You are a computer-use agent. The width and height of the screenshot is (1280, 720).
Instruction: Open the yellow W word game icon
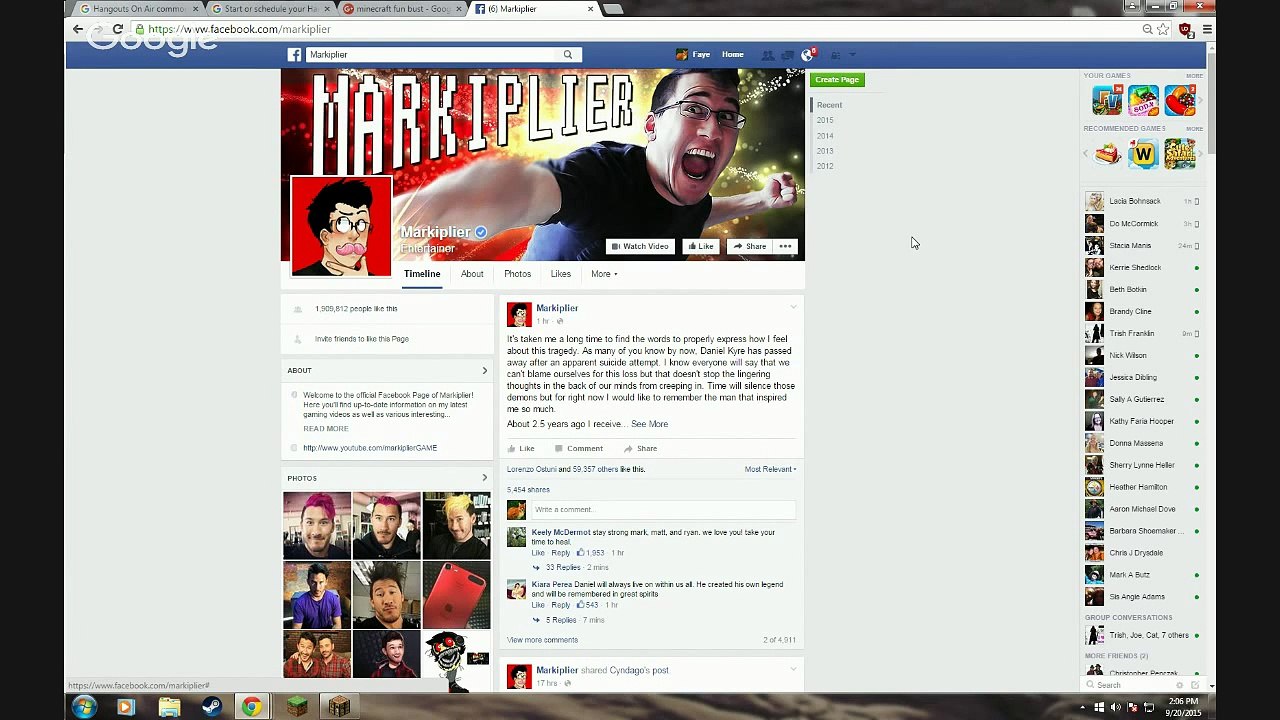point(1143,154)
